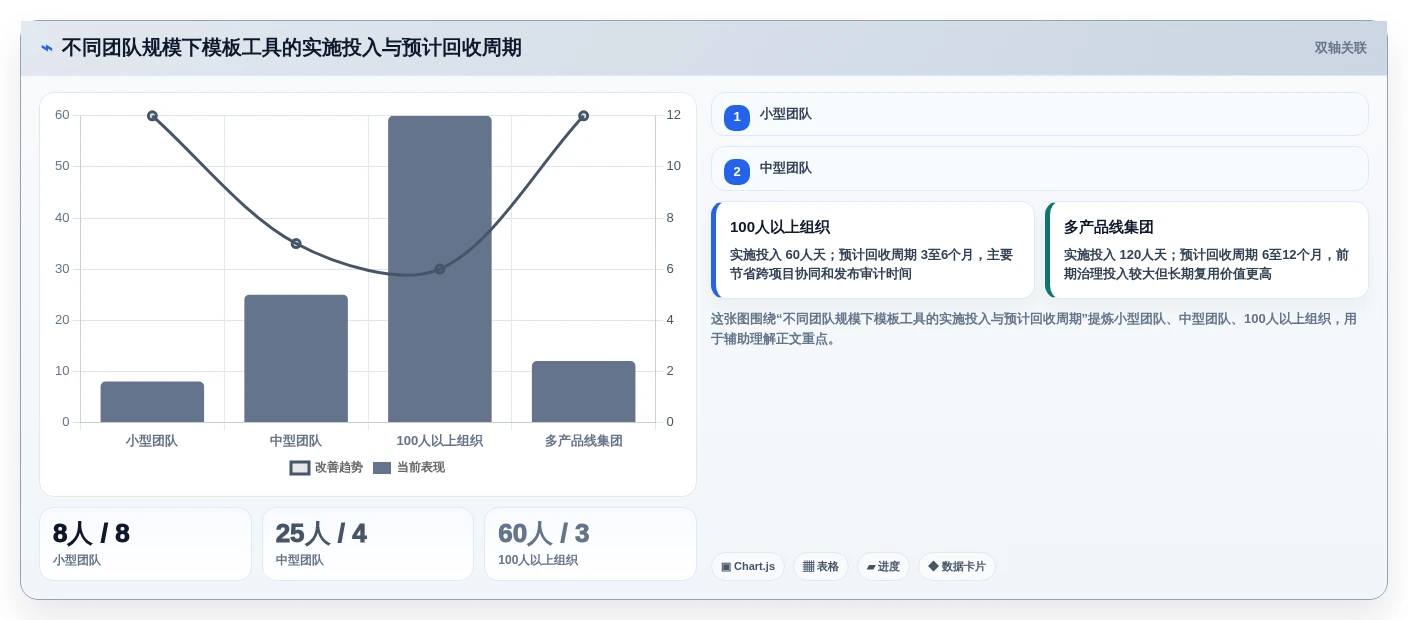Click the line point above 小型团队

(152, 116)
